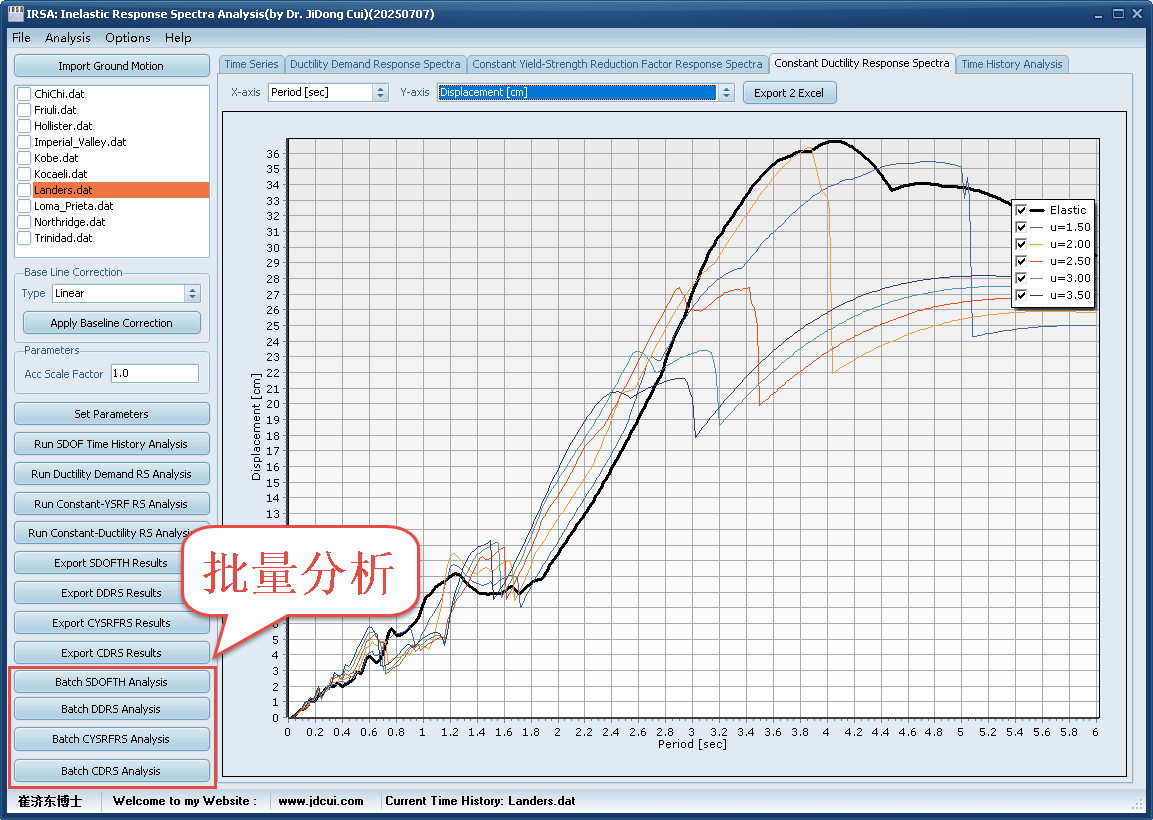Switch to Time History Analysis tab

pyautogui.click(x=1012, y=64)
